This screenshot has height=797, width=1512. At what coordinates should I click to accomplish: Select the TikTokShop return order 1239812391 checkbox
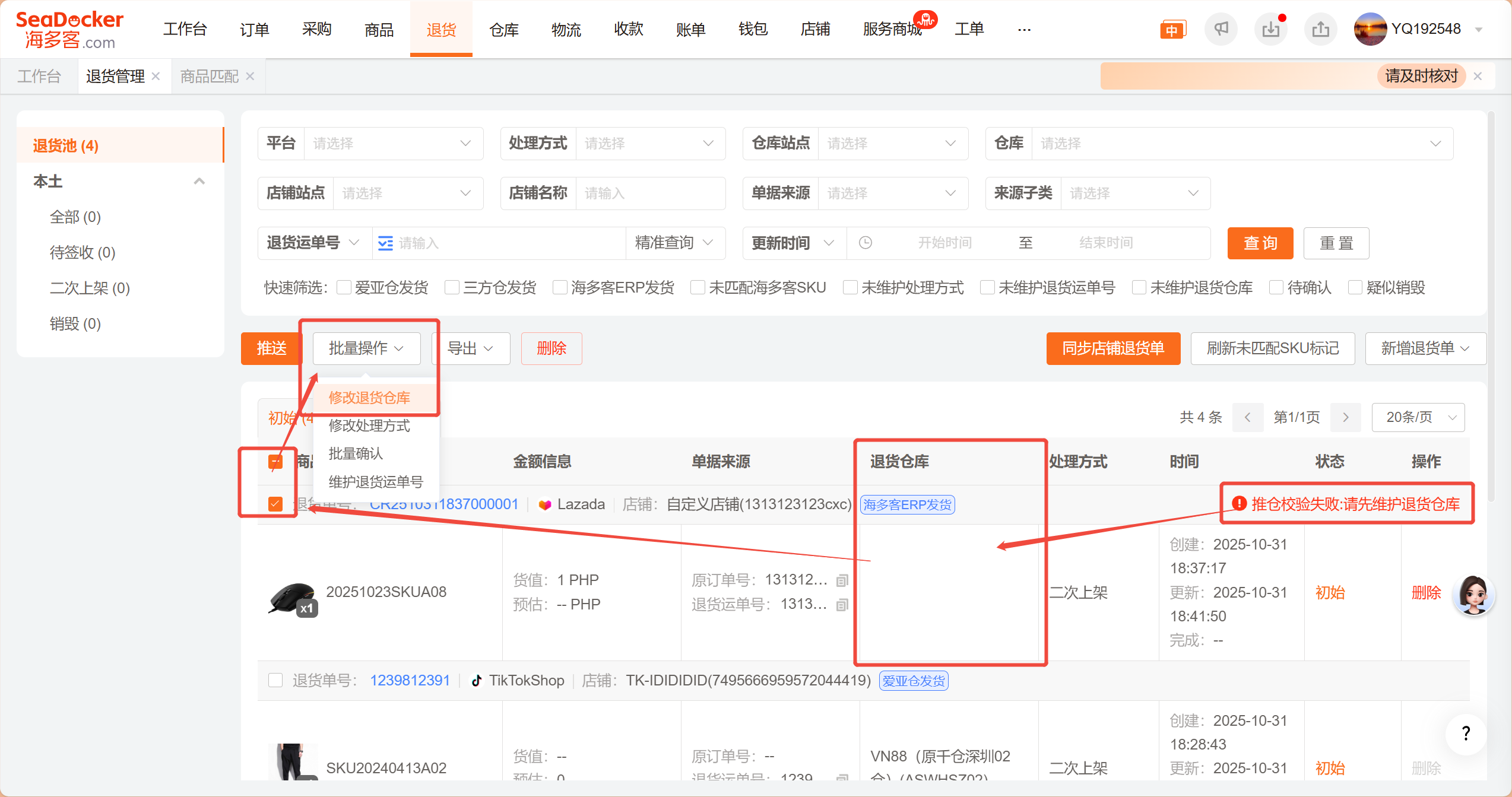(275, 680)
